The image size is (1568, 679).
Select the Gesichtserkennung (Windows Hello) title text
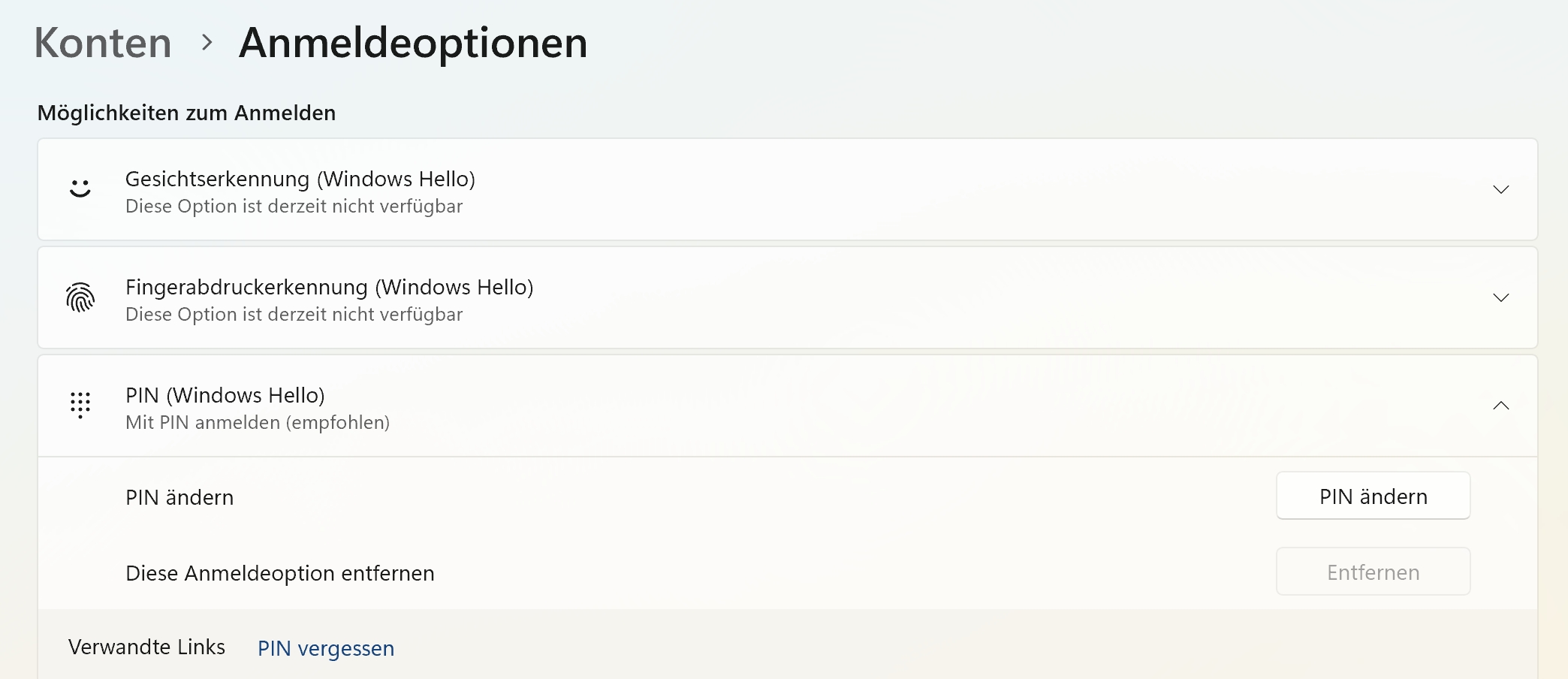point(300,179)
